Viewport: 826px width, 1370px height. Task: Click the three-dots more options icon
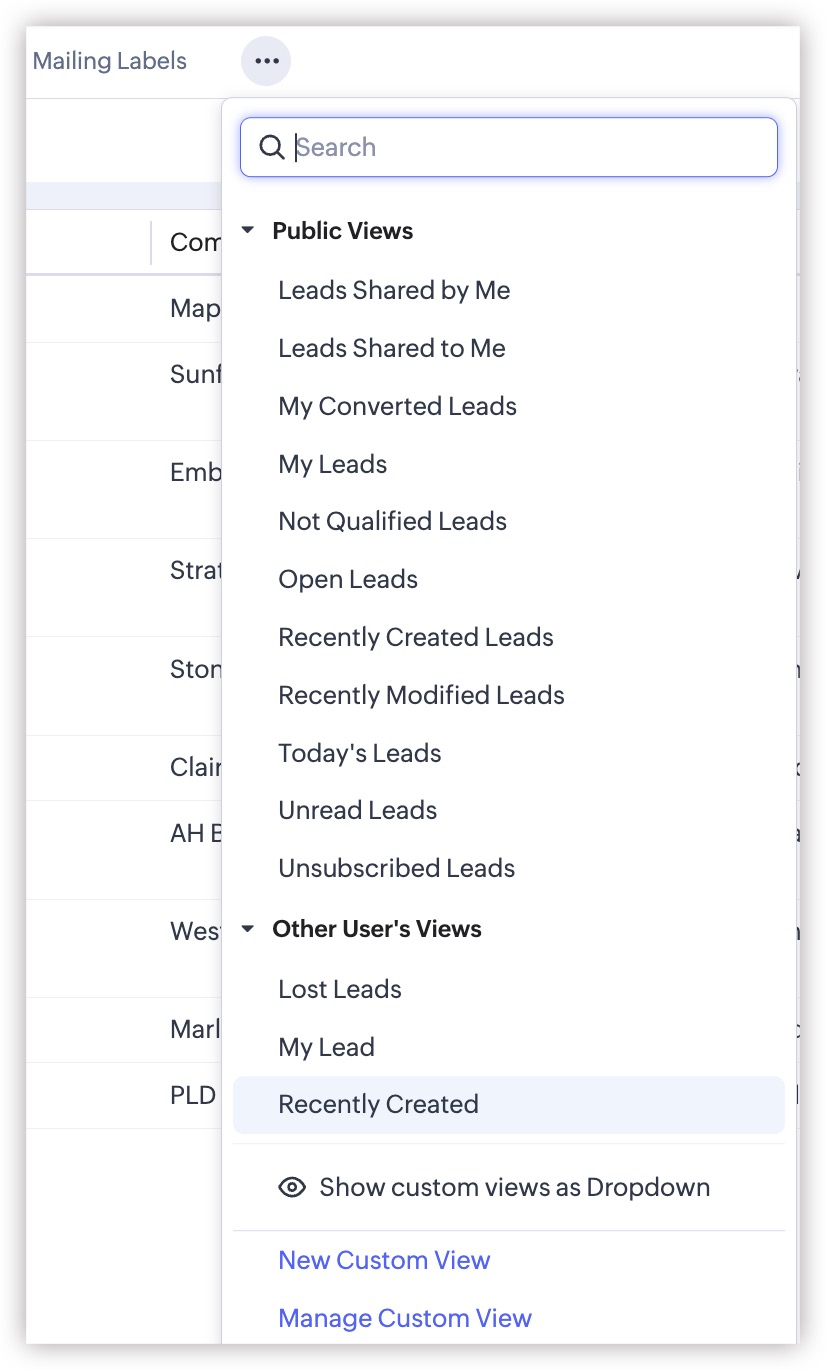click(266, 61)
